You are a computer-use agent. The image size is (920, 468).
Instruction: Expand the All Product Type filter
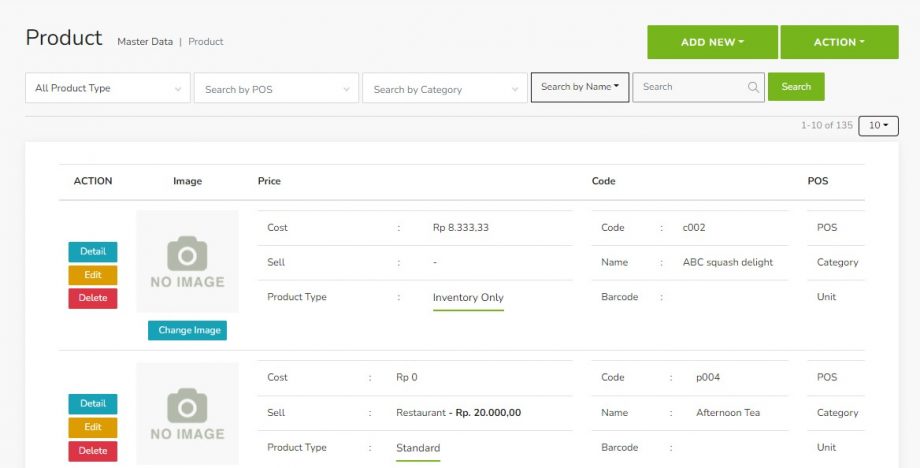pos(108,88)
